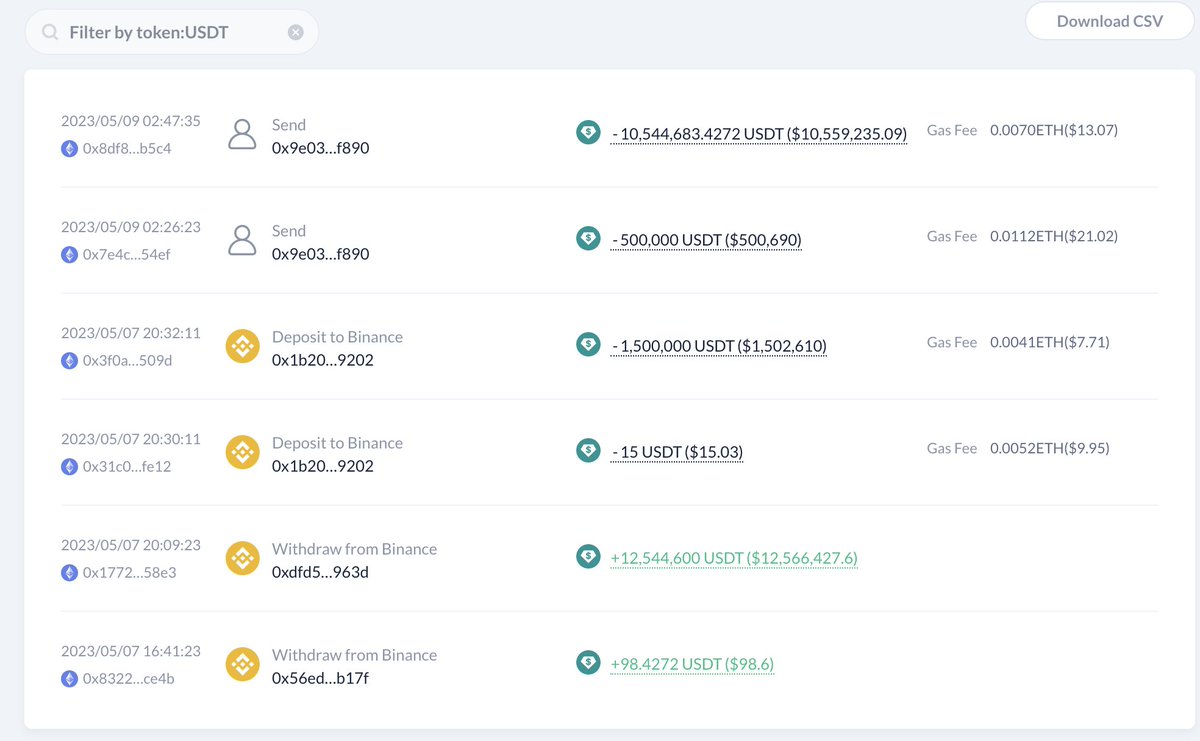Click USDT token icon for +98.4272 transfer

tap(588, 662)
